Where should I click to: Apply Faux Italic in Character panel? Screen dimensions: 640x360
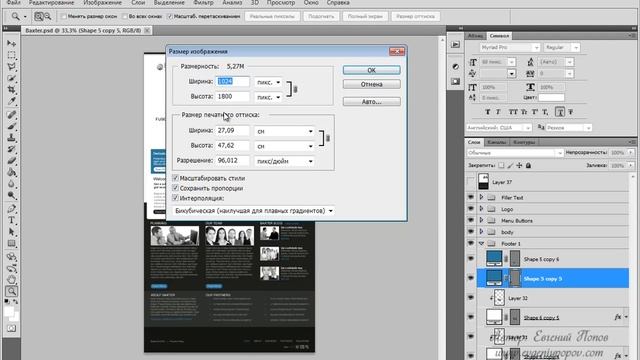tap(498, 112)
